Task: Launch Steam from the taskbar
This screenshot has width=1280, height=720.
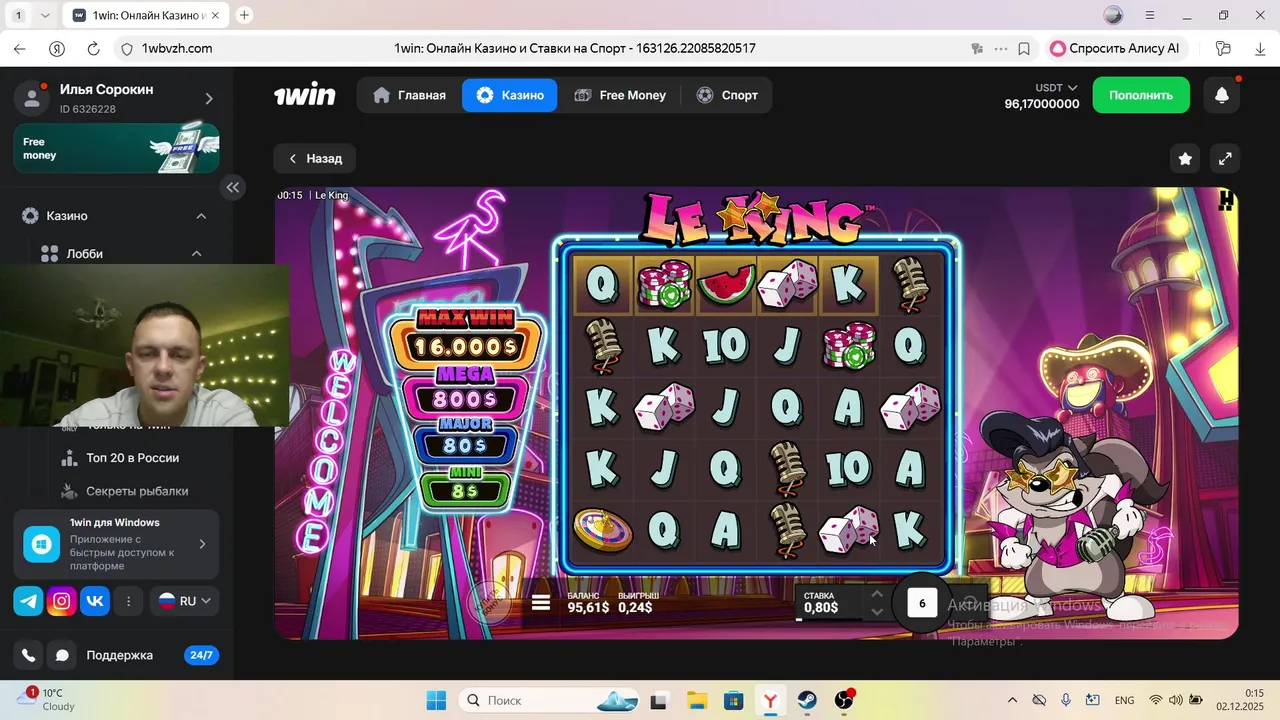Action: coord(807,700)
